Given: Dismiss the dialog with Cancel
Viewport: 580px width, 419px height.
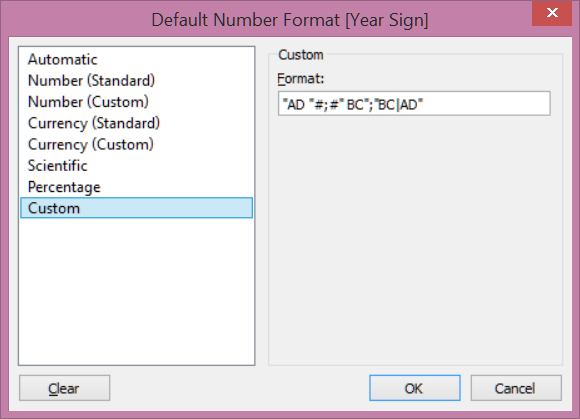Looking at the screenshot, I should (516, 388).
